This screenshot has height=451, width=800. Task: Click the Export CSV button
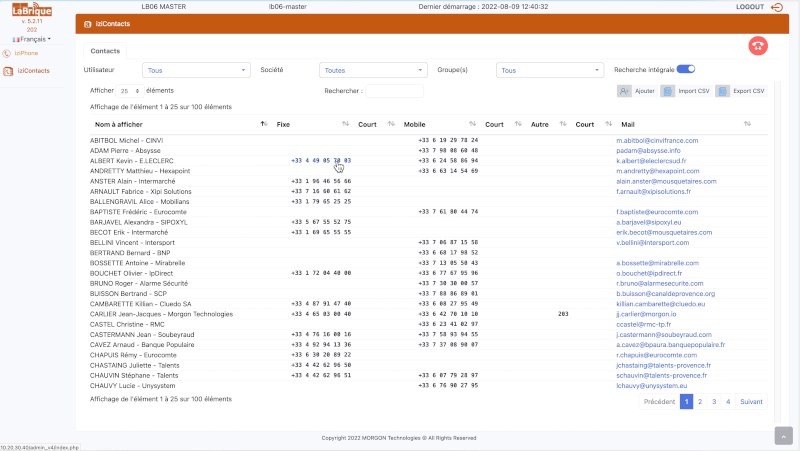(741, 91)
